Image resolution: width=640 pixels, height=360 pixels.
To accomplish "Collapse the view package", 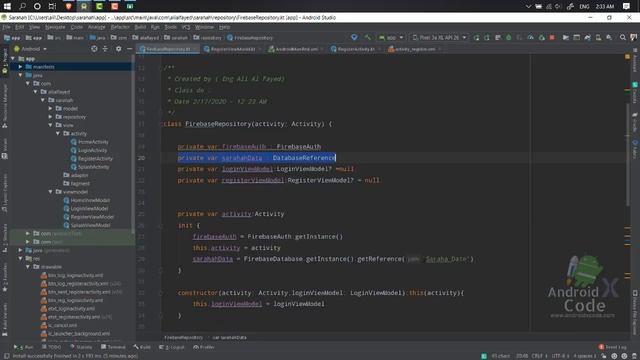I will [x=50, y=125].
